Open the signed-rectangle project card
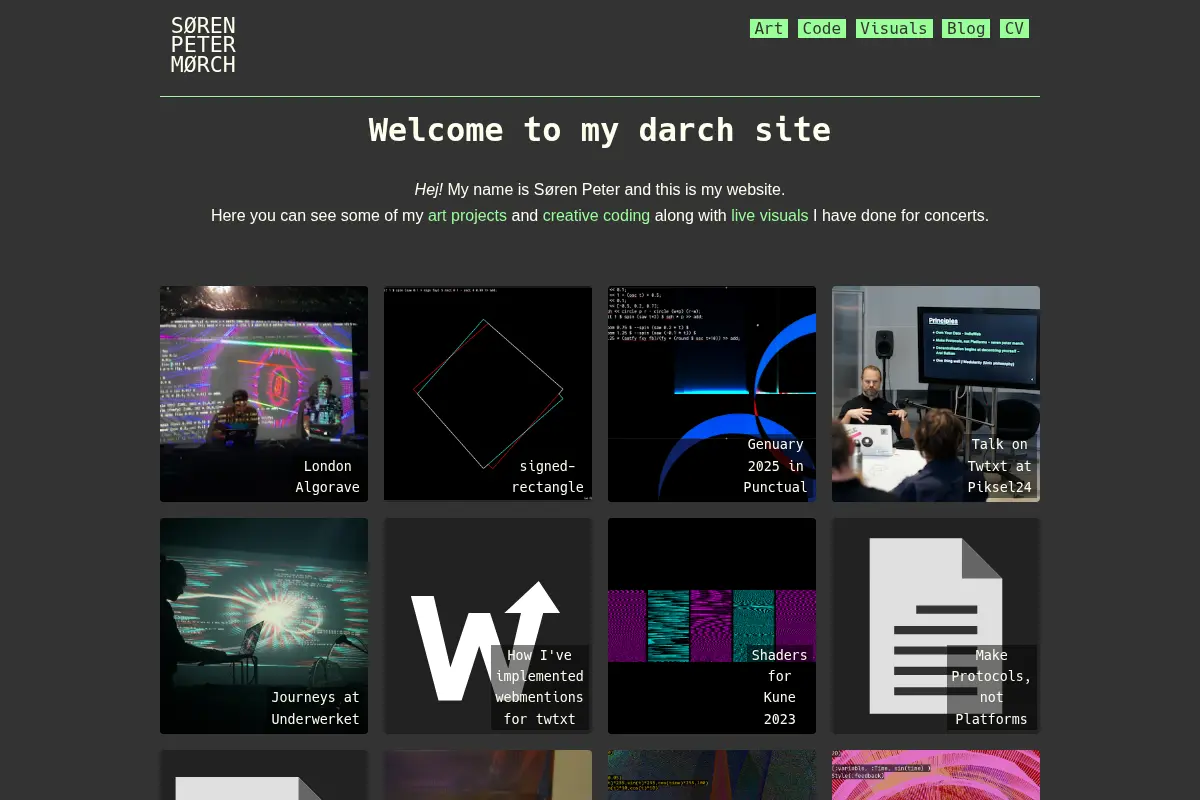Viewport: 1200px width, 800px height. point(488,394)
